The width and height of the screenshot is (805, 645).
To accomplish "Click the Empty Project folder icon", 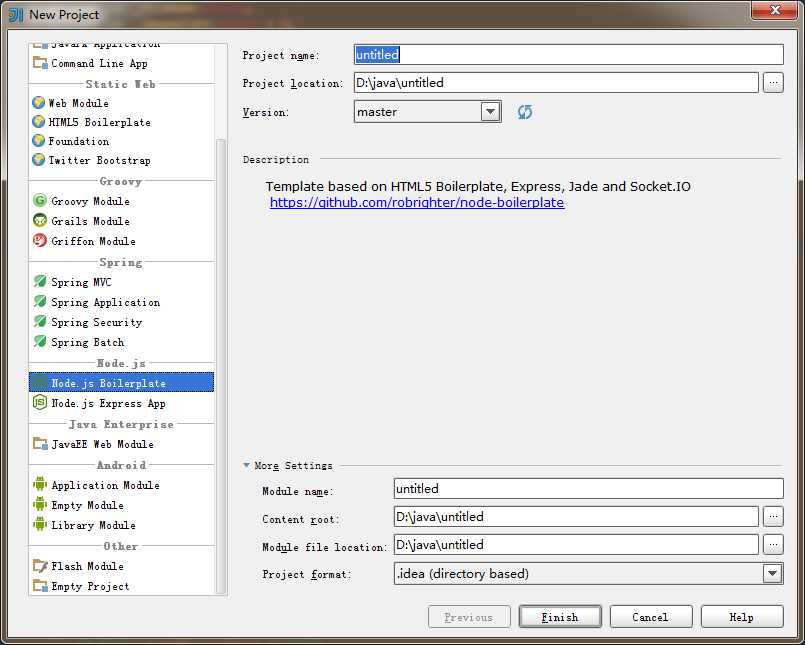I will pos(40,585).
